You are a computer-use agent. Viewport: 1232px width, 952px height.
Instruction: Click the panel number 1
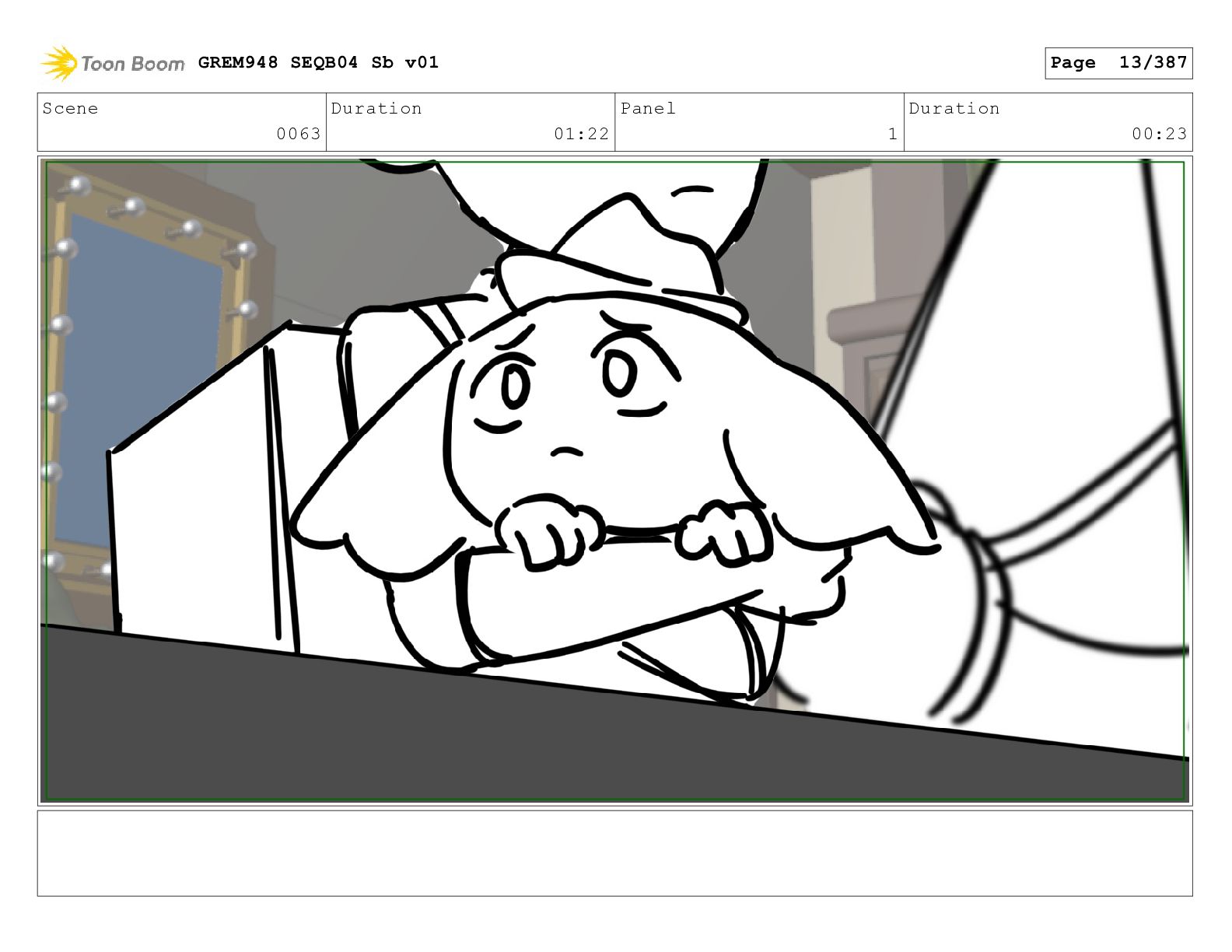(x=893, y=134)
